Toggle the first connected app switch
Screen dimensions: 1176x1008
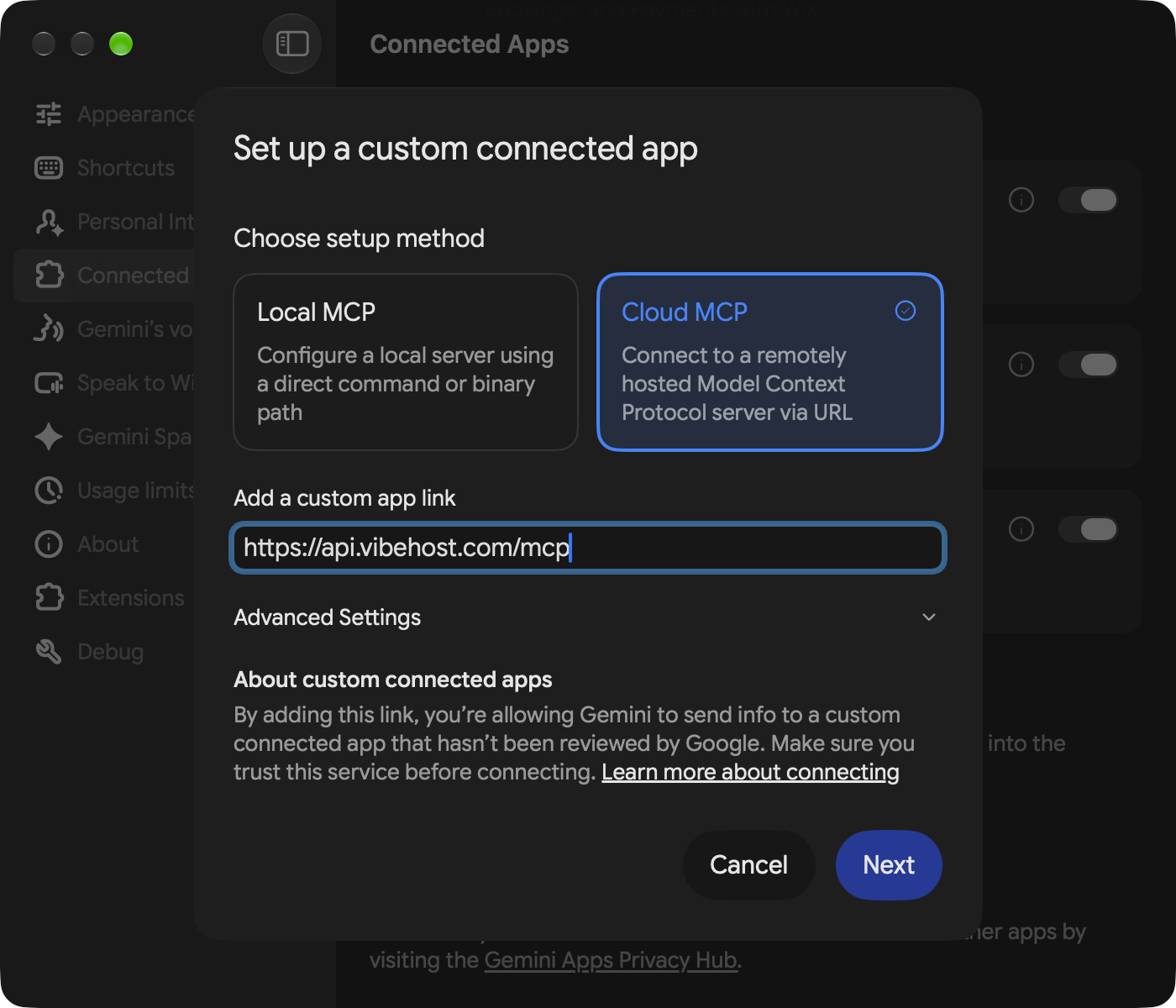pyautogui.click(x=1088, y=200)
